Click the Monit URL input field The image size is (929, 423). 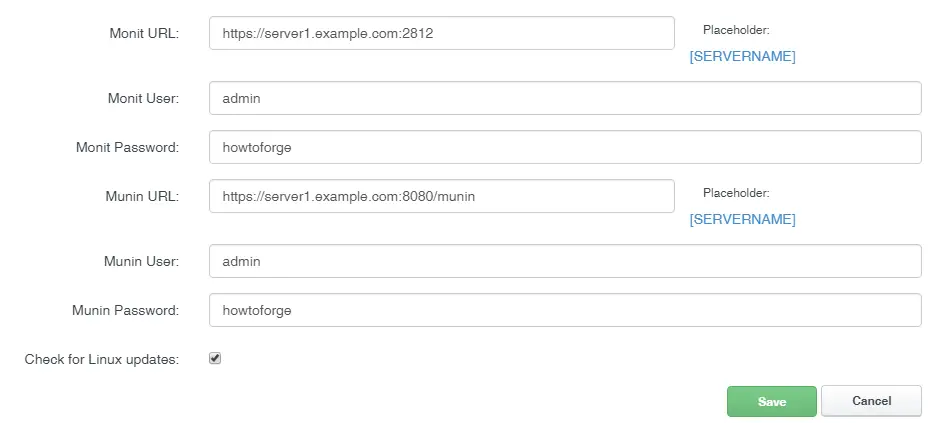pos(441,33)
